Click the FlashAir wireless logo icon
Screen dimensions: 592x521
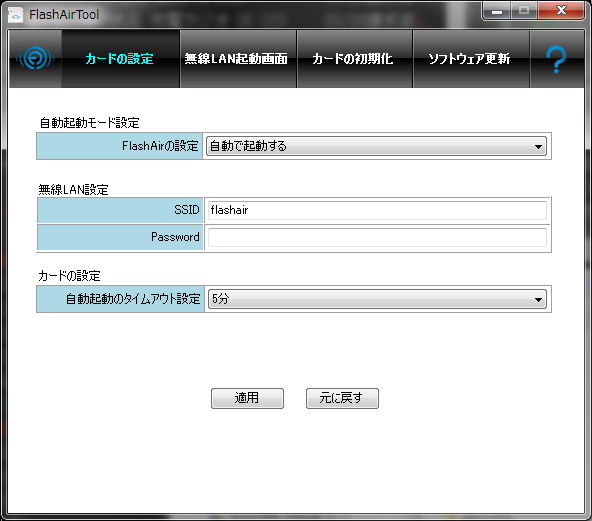(x=35, y=58)
